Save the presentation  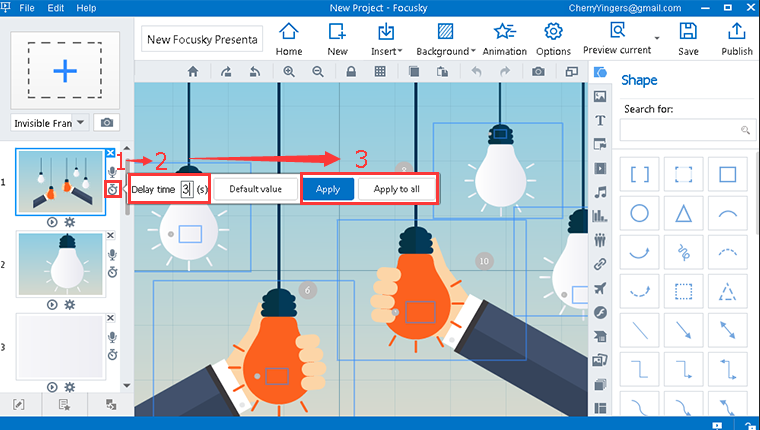[688, 37]
